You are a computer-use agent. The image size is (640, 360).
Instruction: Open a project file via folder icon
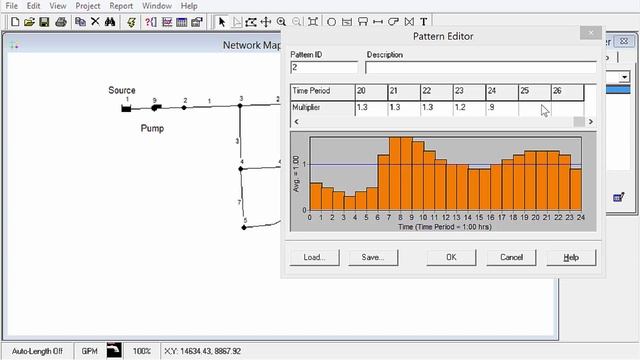point(29,22)
